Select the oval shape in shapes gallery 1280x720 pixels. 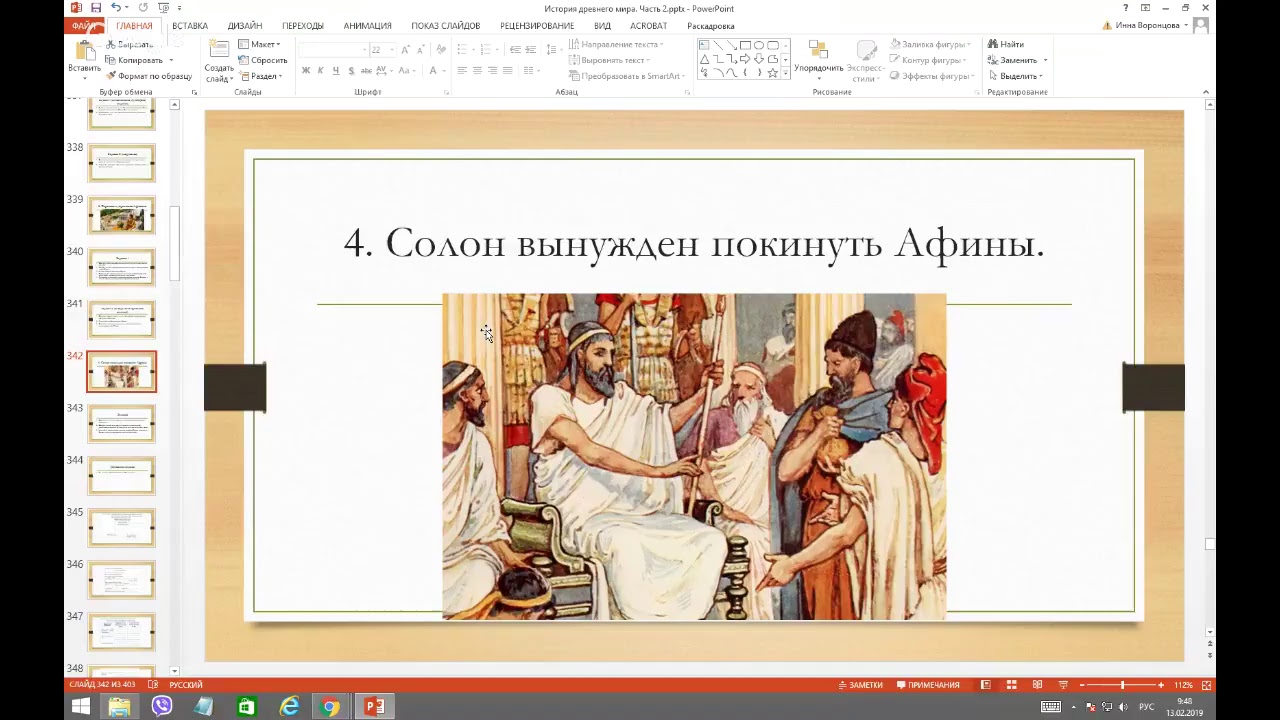[759, 45]
